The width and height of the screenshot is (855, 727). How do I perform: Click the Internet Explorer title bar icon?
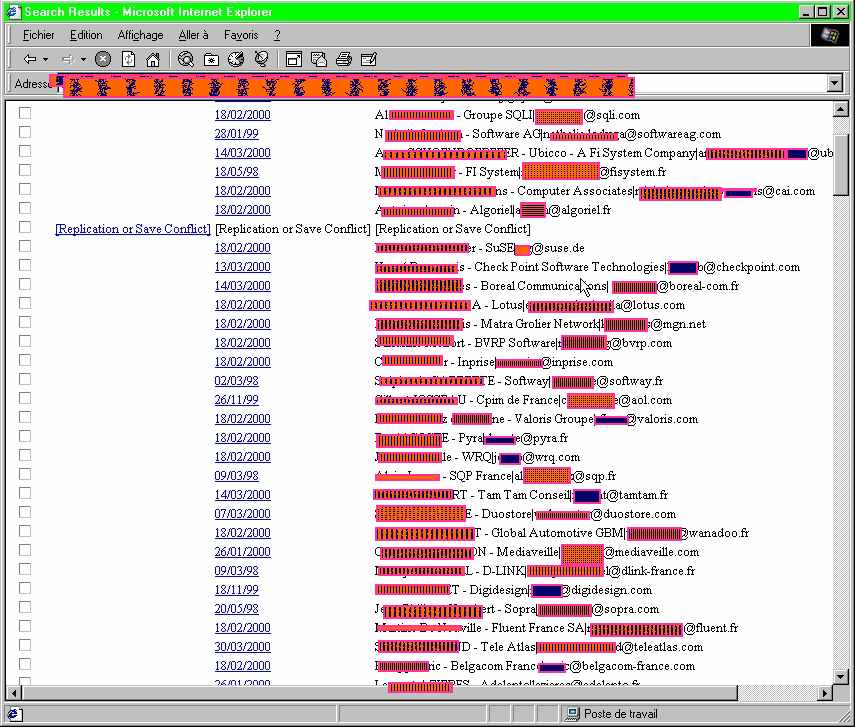click(12, 11)
